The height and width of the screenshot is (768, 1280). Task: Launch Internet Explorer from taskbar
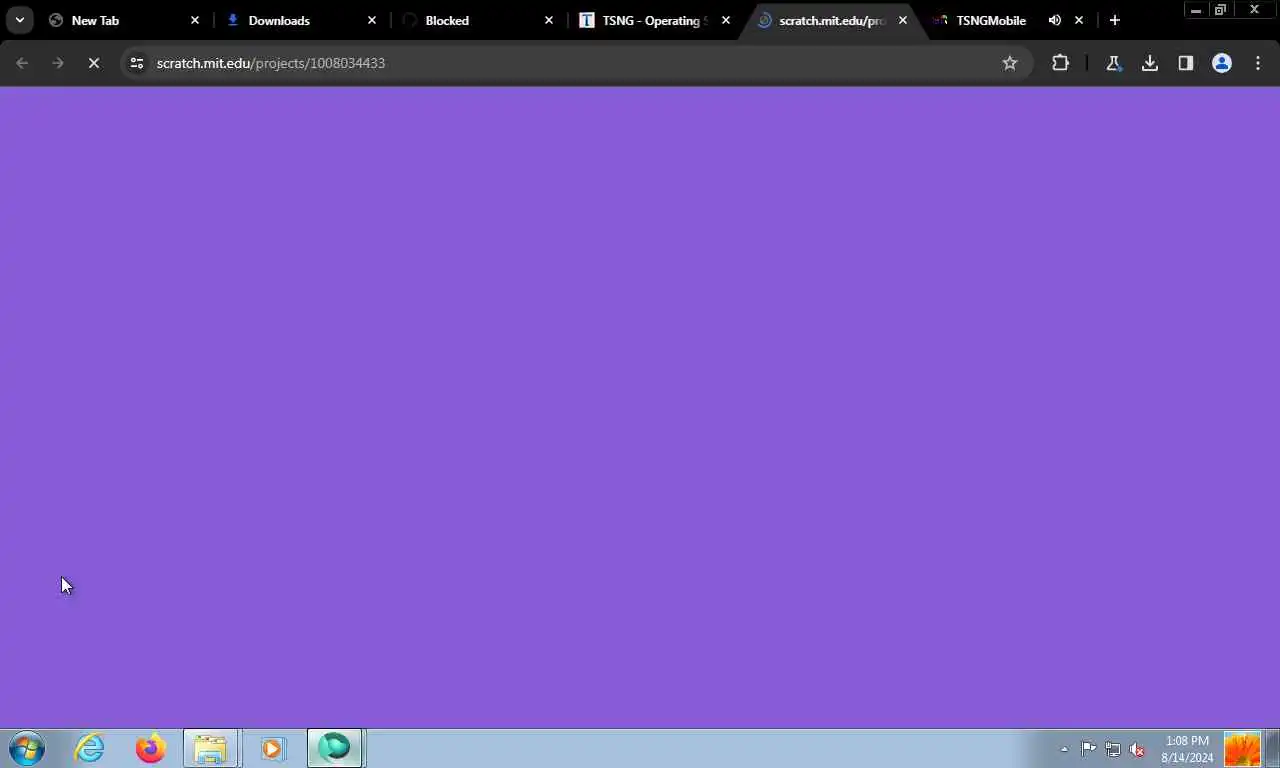pos(90,748)
